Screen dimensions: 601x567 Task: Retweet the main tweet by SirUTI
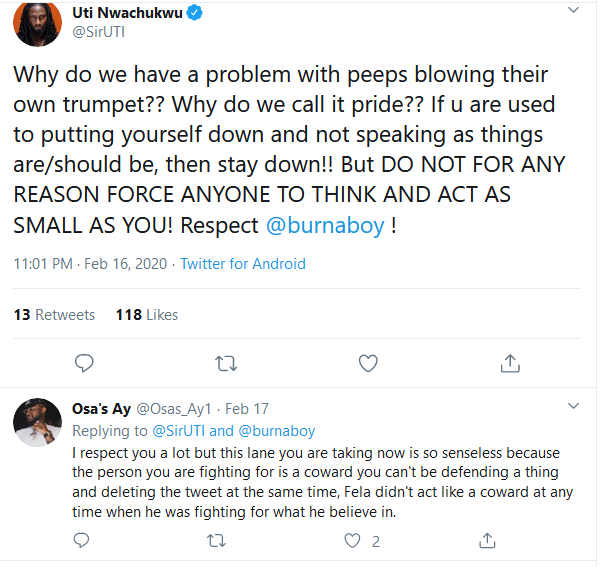pos(226,362)
